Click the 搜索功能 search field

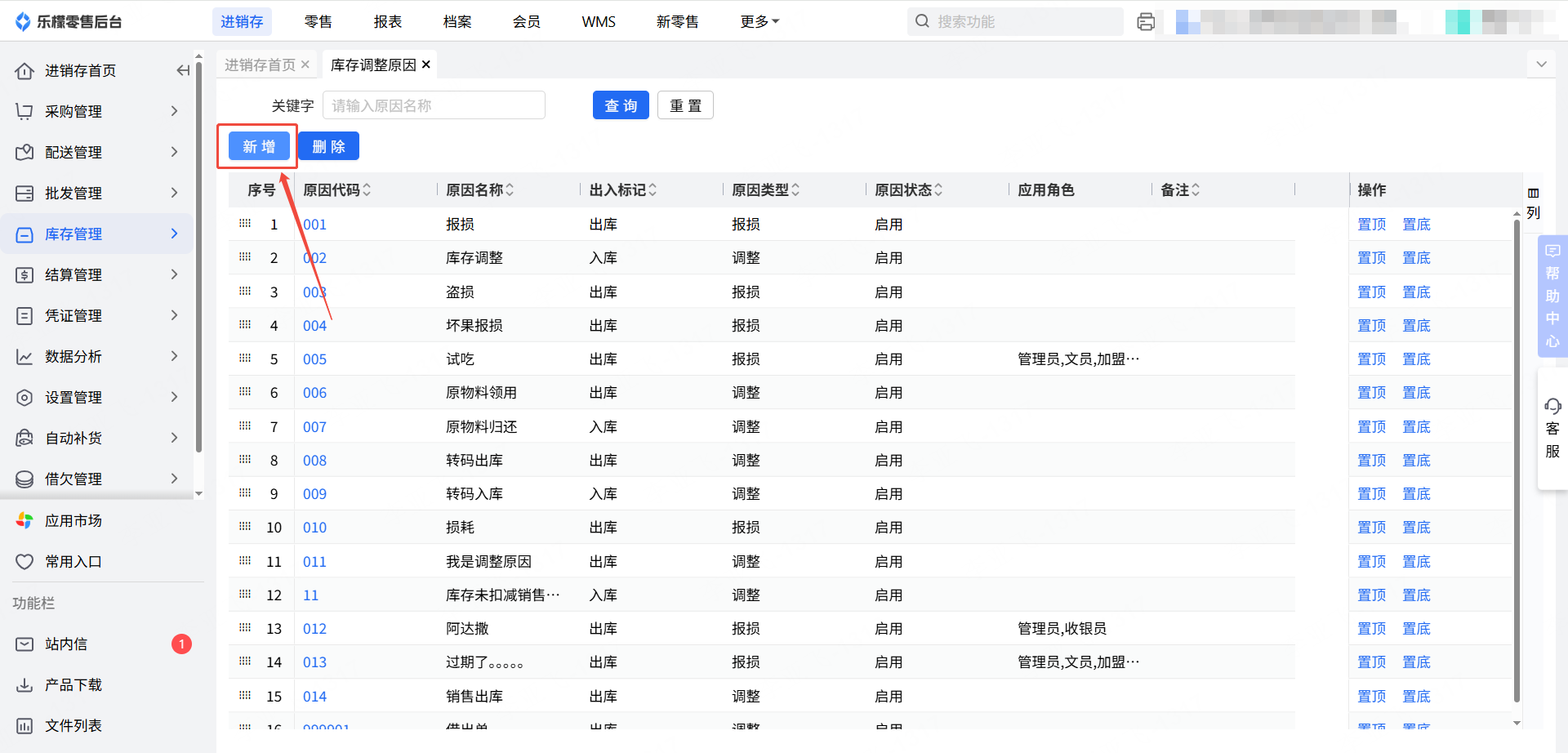pyautogui.click(x=1015, y=22)
